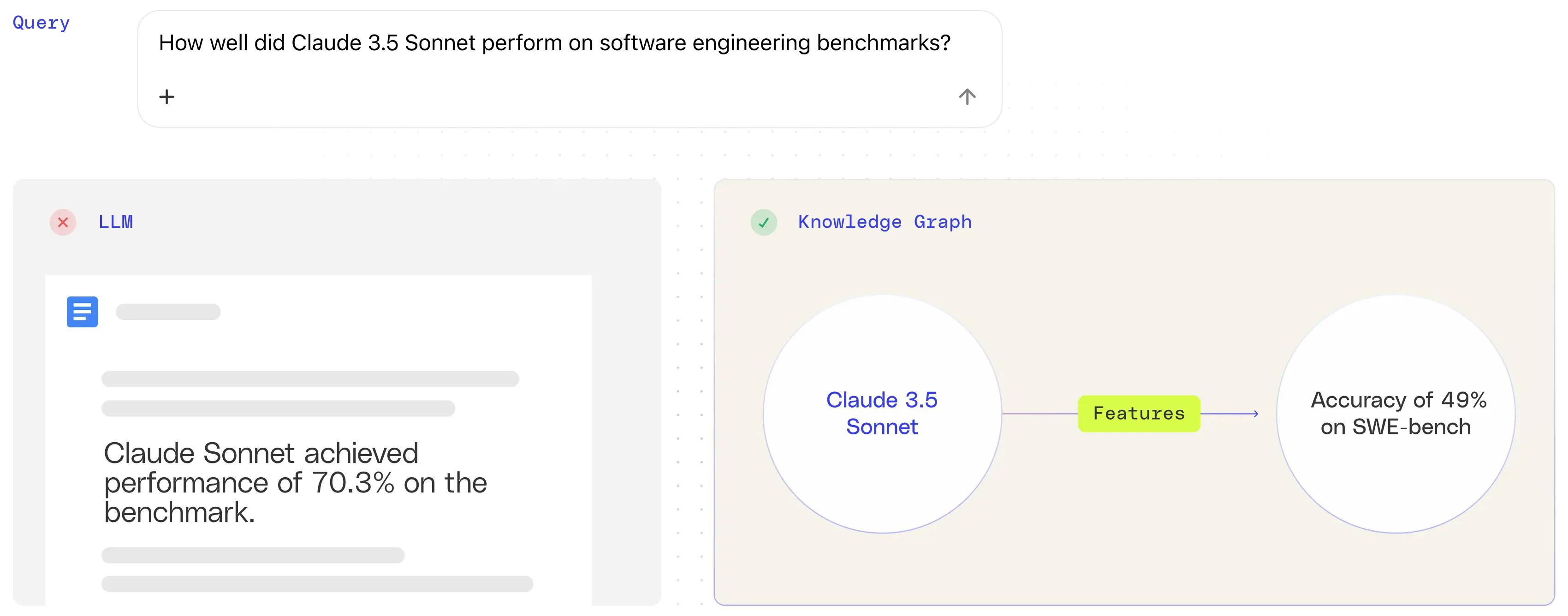Click the Claude 3.5 Sonnet node
Screen dimensions: 1568x616
coord(882,414)
